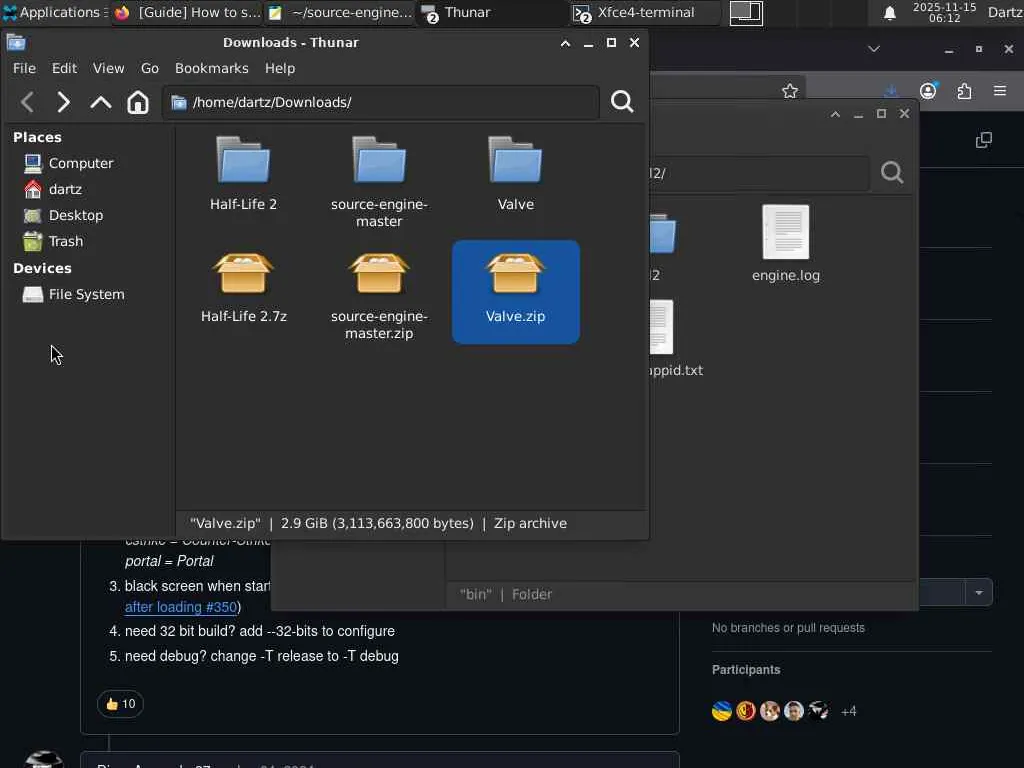Open browser downloads arrow icon
This screenshot has height=768, width=1024.
[891, 91]
